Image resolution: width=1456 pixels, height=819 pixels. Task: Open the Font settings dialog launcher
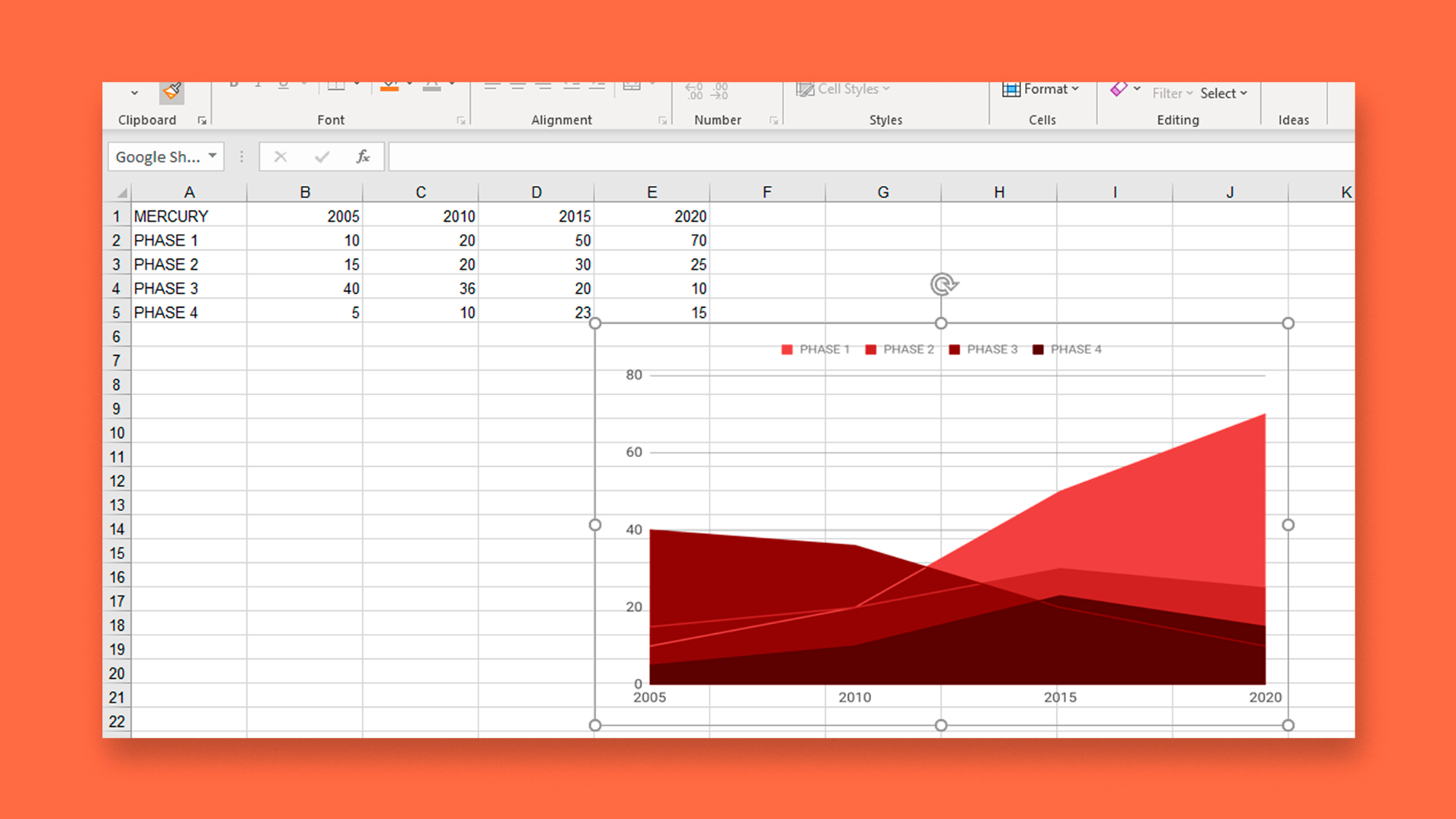tap(461, 120)
